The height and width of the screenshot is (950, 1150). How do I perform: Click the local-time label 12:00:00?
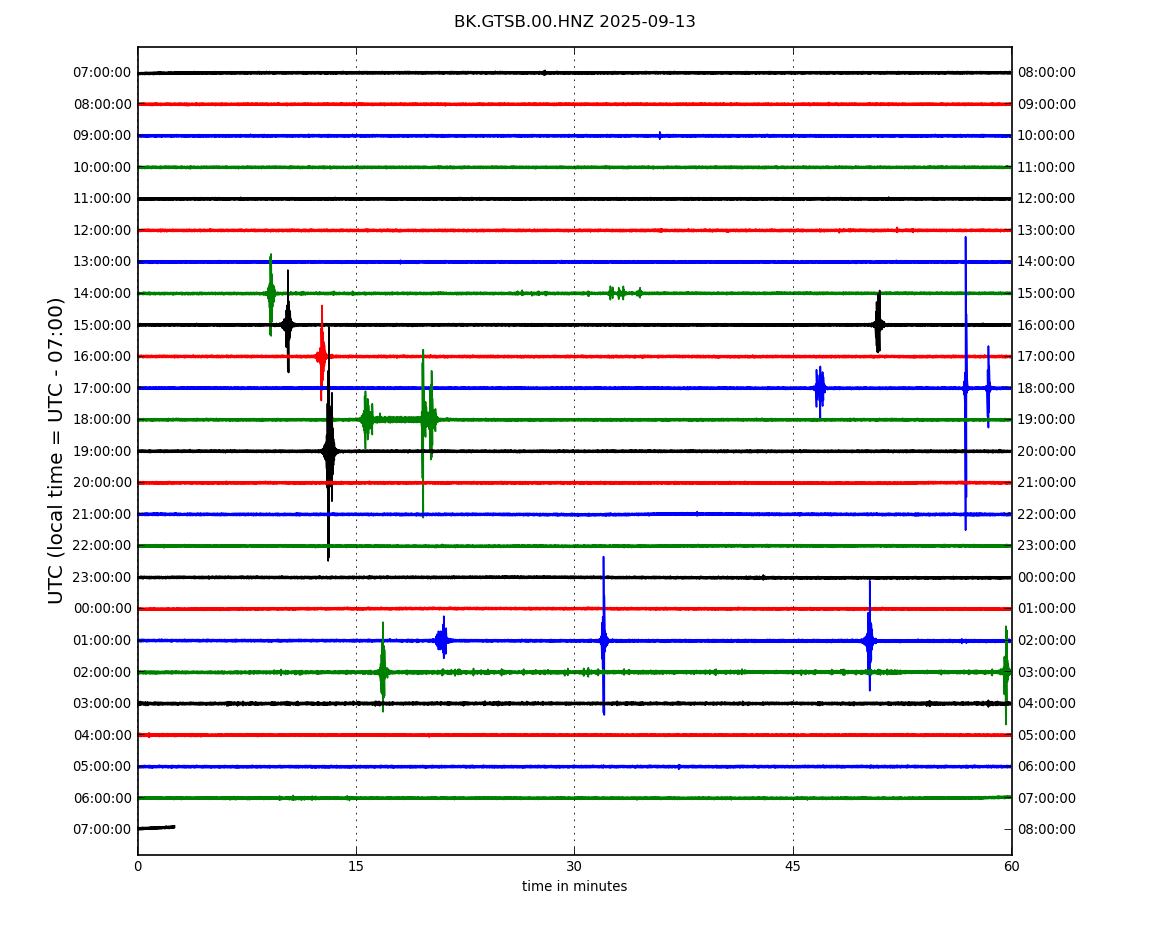click(x=1046, y=199)
